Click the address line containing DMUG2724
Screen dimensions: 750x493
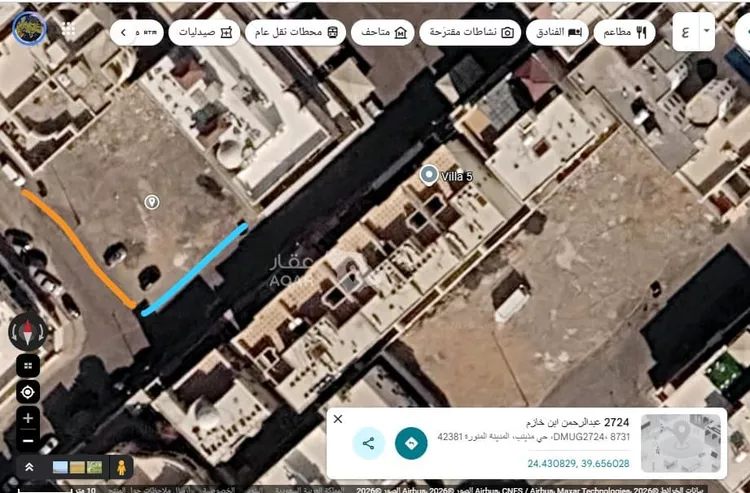[533, 437]
